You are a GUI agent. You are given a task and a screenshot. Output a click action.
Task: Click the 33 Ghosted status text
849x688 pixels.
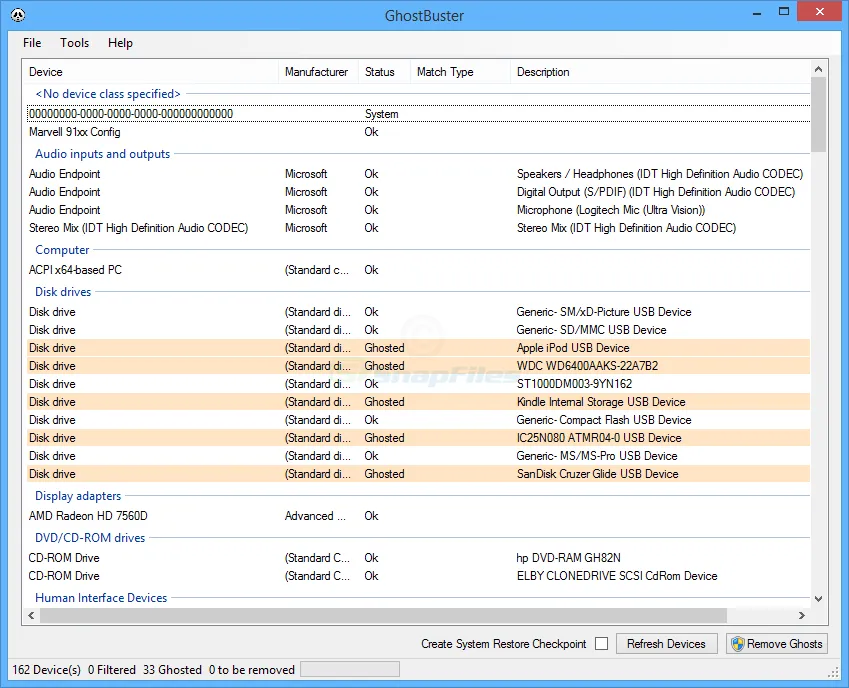[x=172, y=670]
